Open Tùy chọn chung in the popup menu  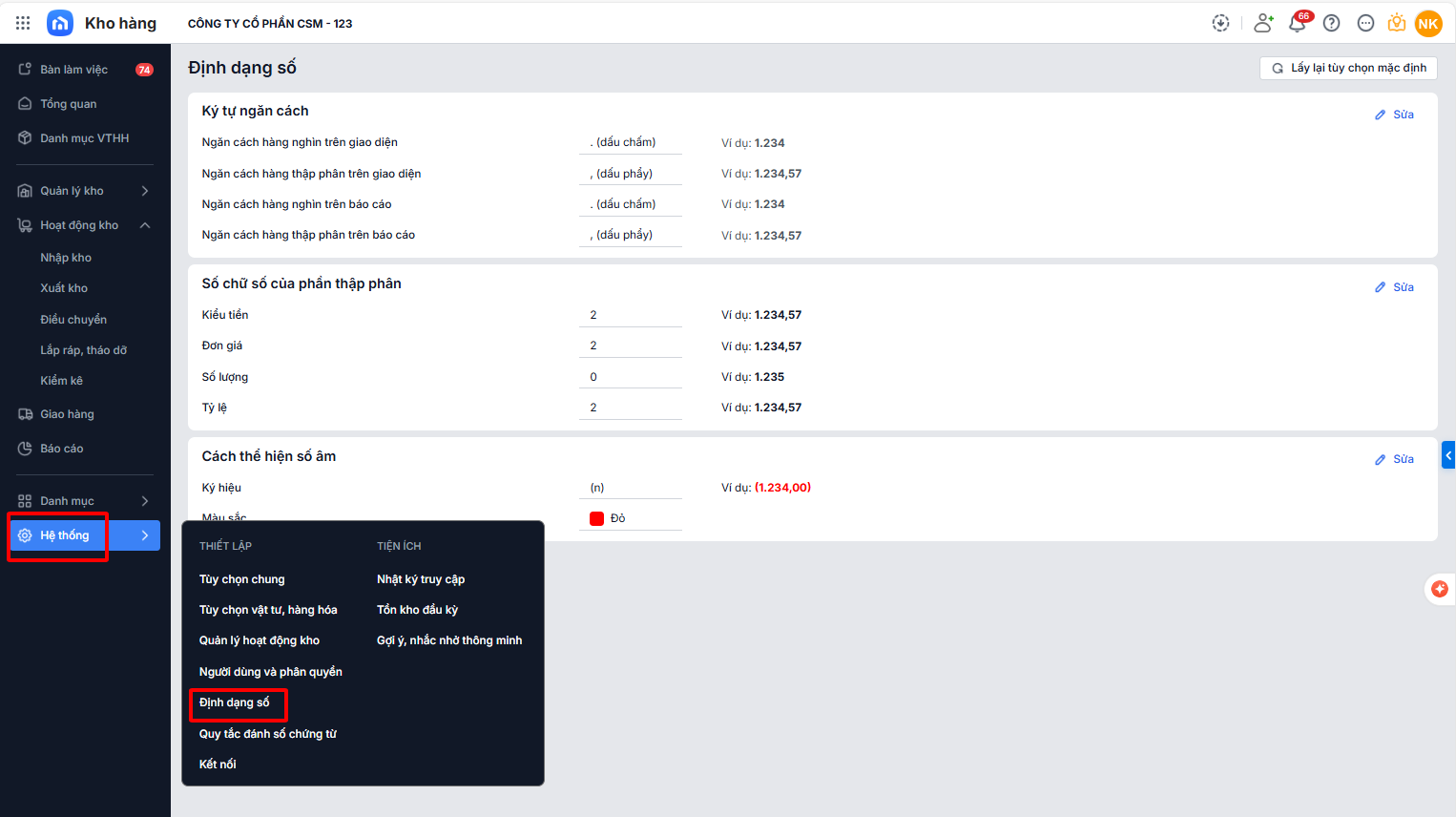[242, 579]
